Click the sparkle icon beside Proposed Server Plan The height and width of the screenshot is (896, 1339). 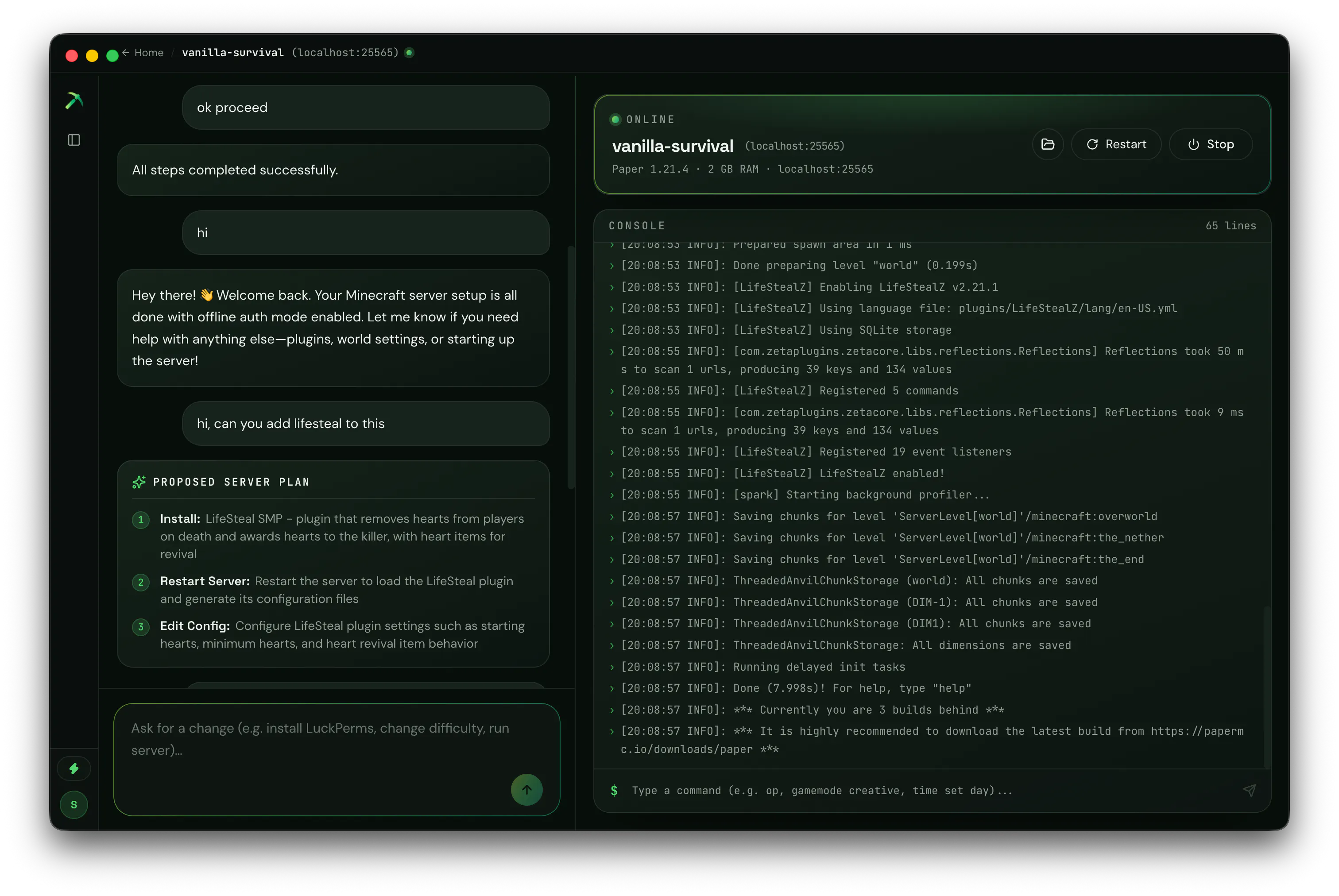[x=139, y=482]
